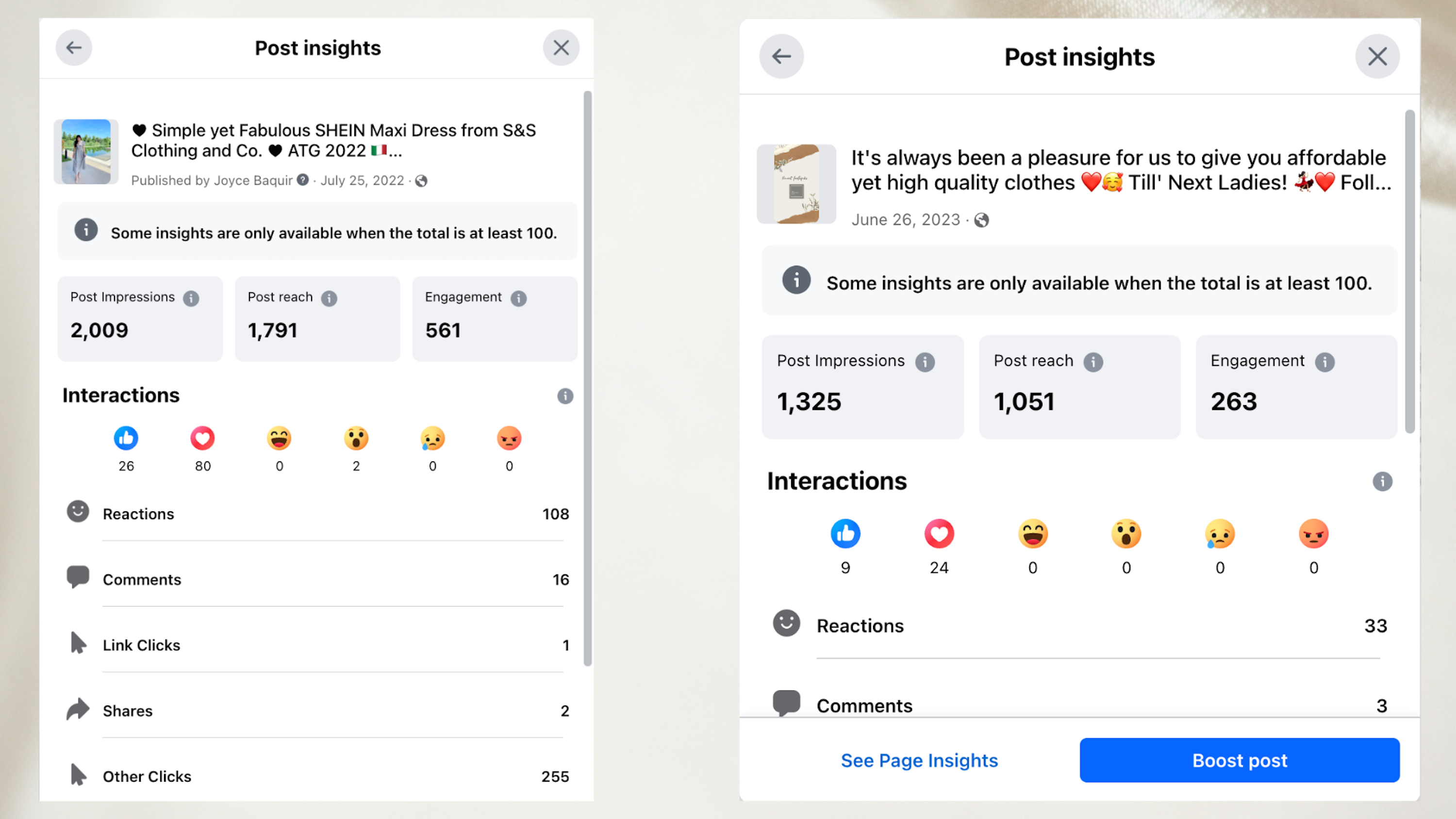Click the back arrow in left Post insights panel
Image resolution: width=1456 pixels, height=819 pixels.
pos(73,48)
